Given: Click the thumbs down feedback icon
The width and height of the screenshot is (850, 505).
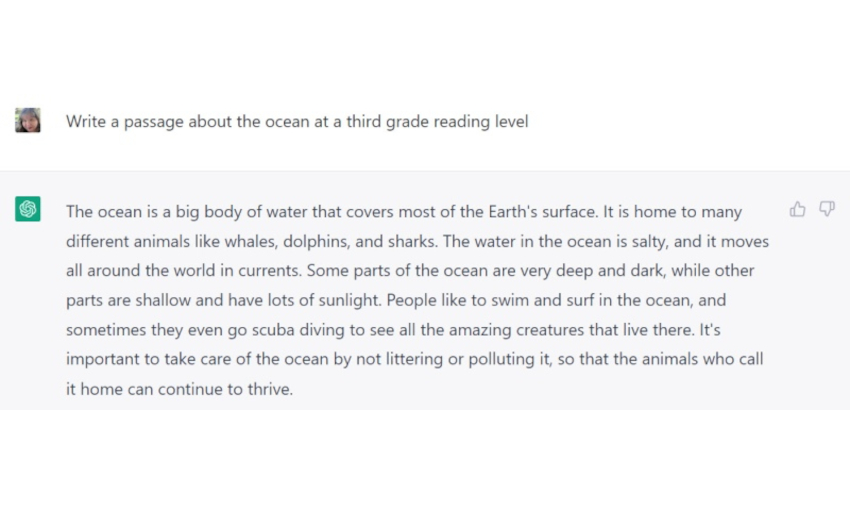Looking at the screenshot, I should 827,209.
